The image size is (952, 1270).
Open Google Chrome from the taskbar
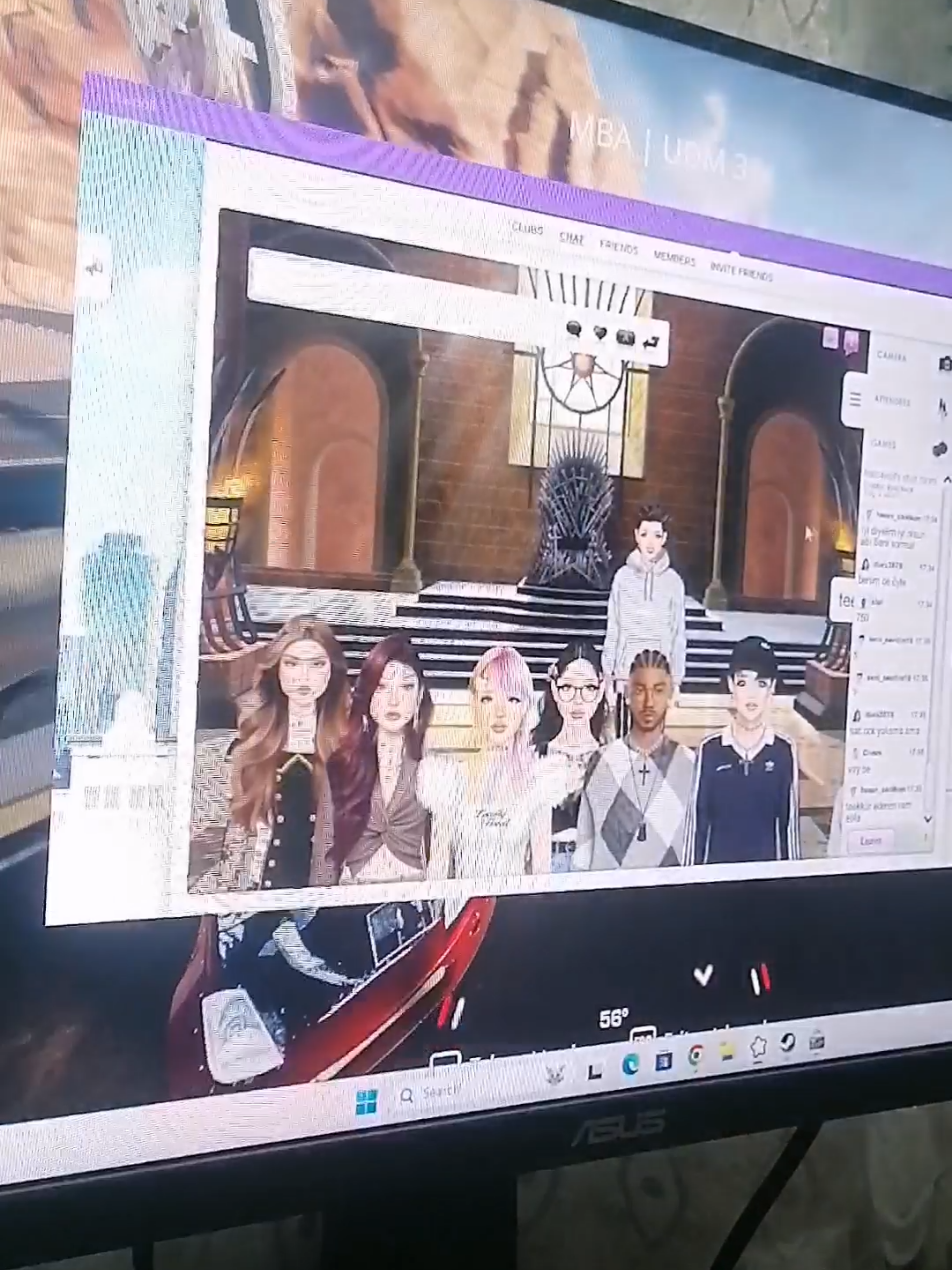pos(695,1055)
